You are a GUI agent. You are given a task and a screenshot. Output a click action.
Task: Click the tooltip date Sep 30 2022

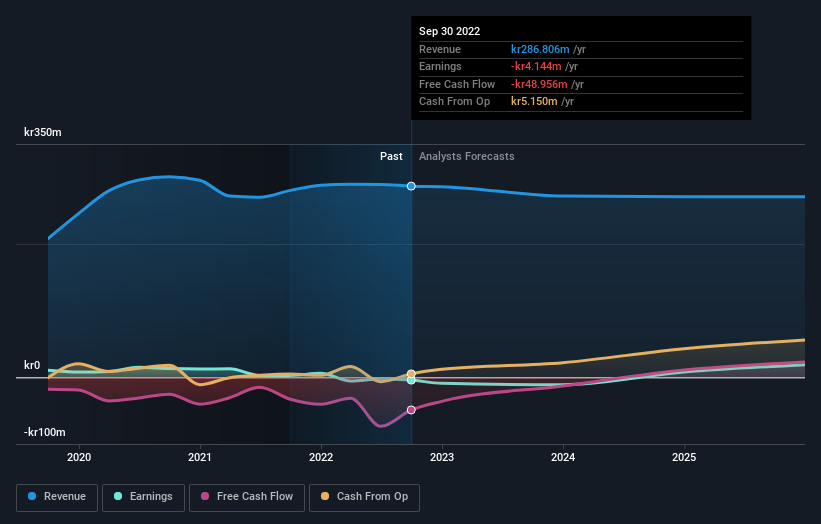(449, 31)
